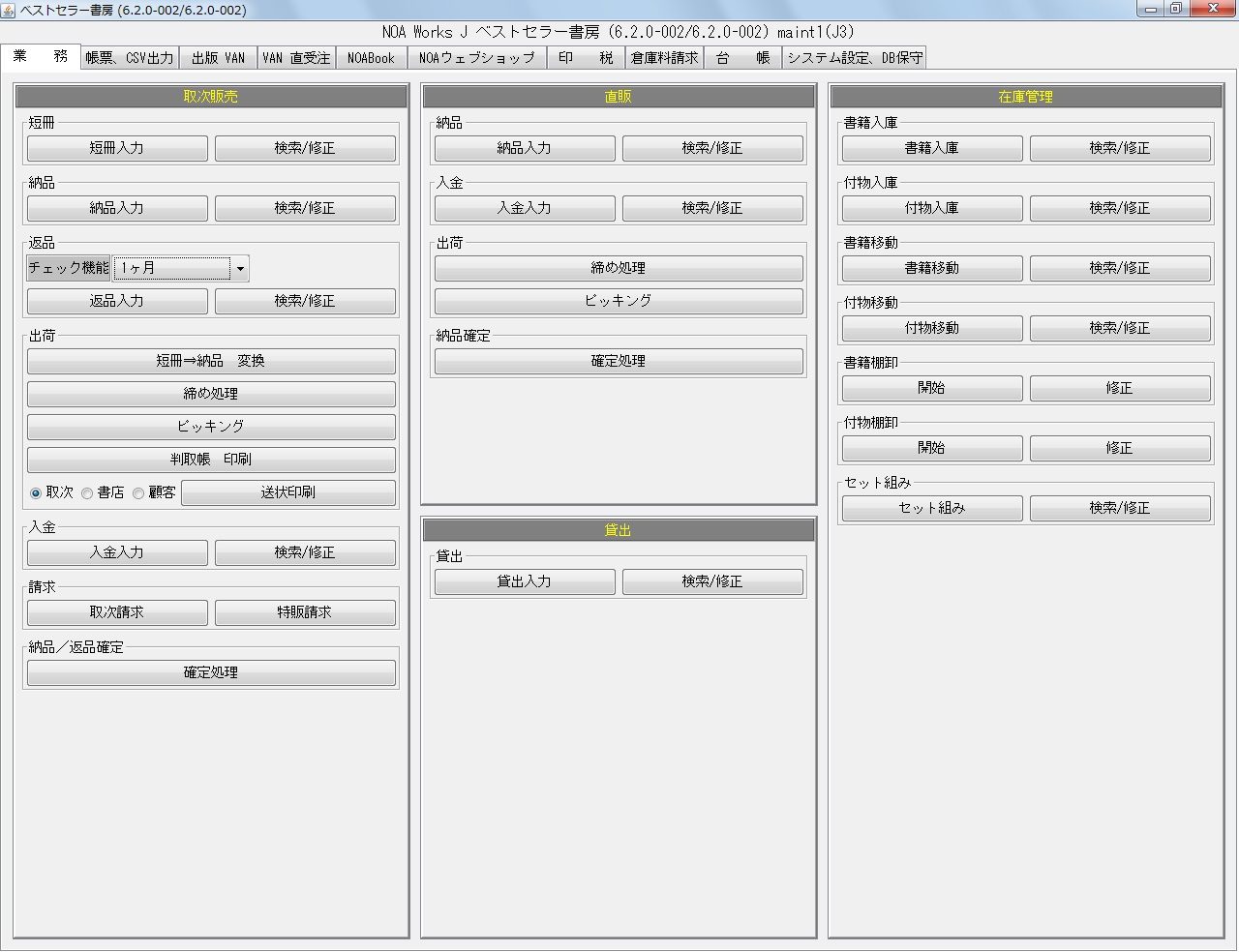Click 納品入力 under the 直販 section
Image resolution: width=1239 pixels, height=952 pixels.
tap(523, 148)
